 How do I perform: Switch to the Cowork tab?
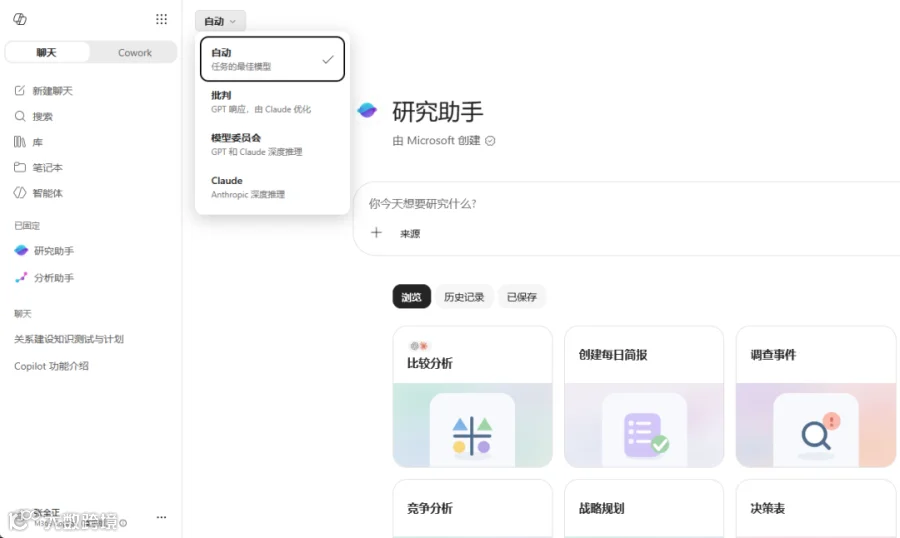point(134,52)
